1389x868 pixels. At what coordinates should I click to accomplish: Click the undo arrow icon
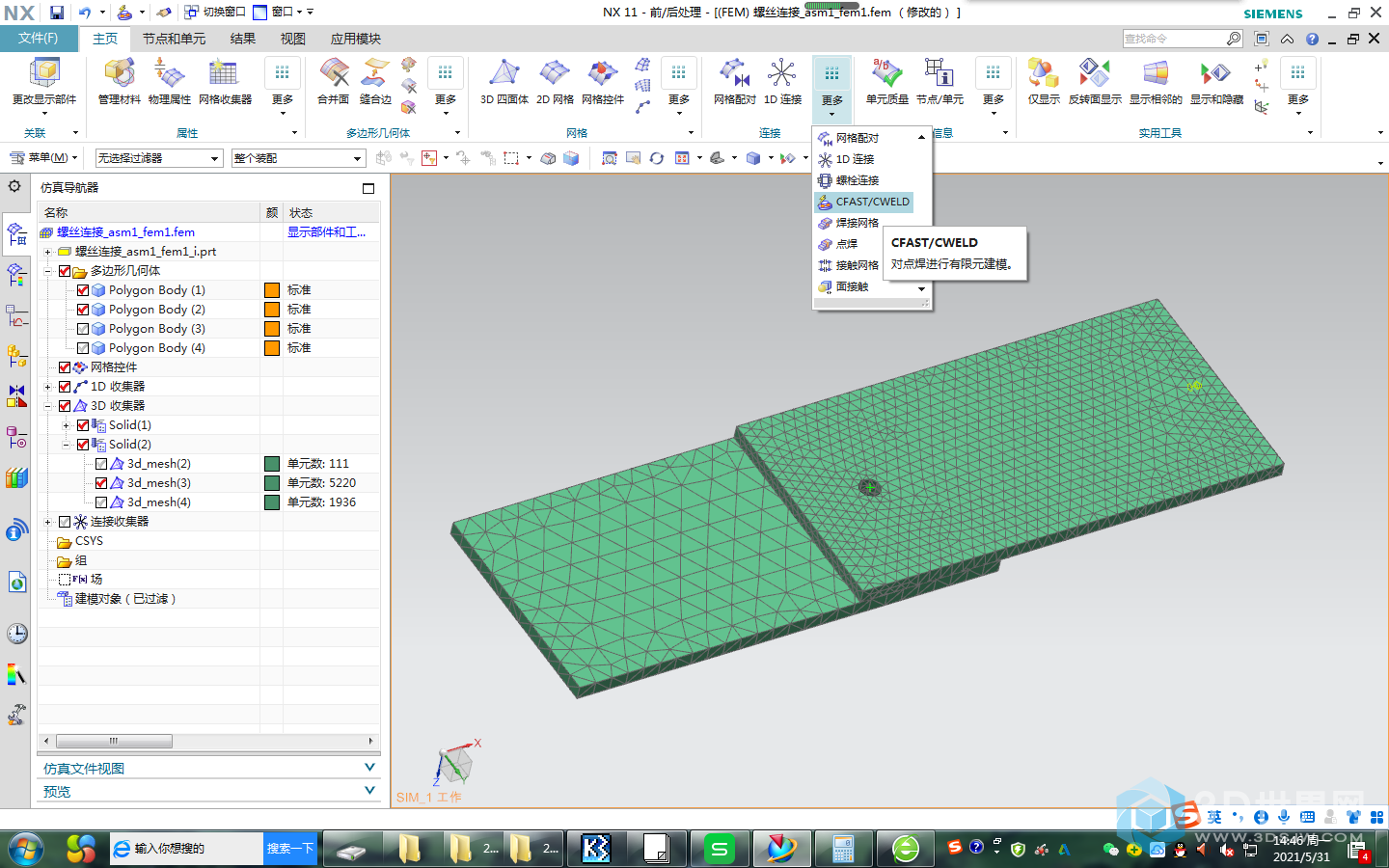pyautogui.click(x=85, y=13)
